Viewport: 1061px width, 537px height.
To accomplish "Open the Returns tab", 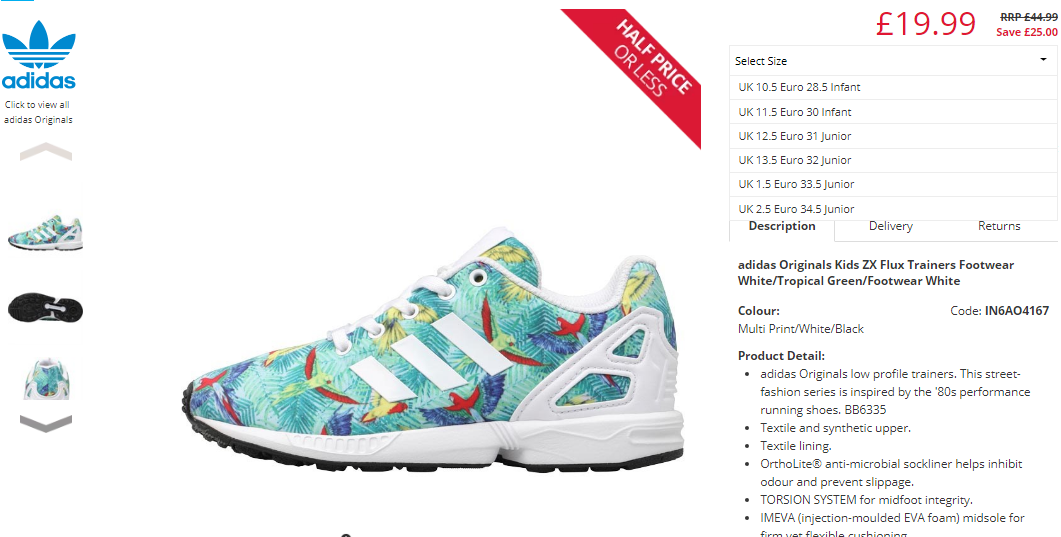I will click(x=999, y=226).
